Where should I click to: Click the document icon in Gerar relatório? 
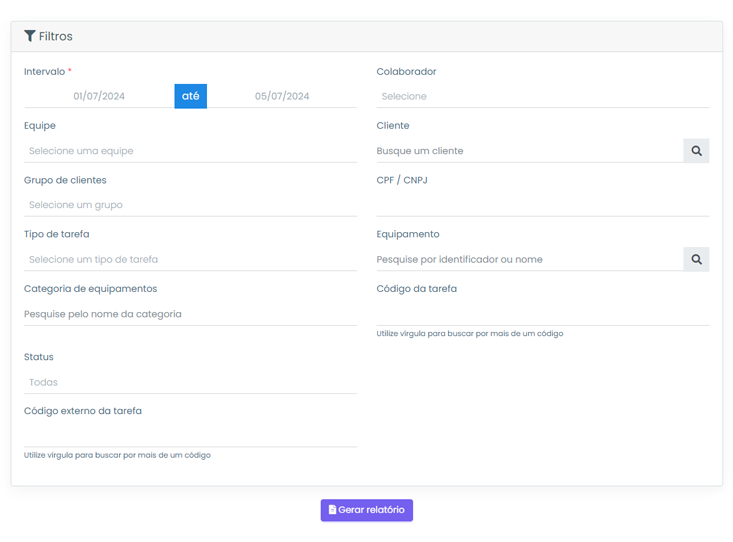pos(332,510)
